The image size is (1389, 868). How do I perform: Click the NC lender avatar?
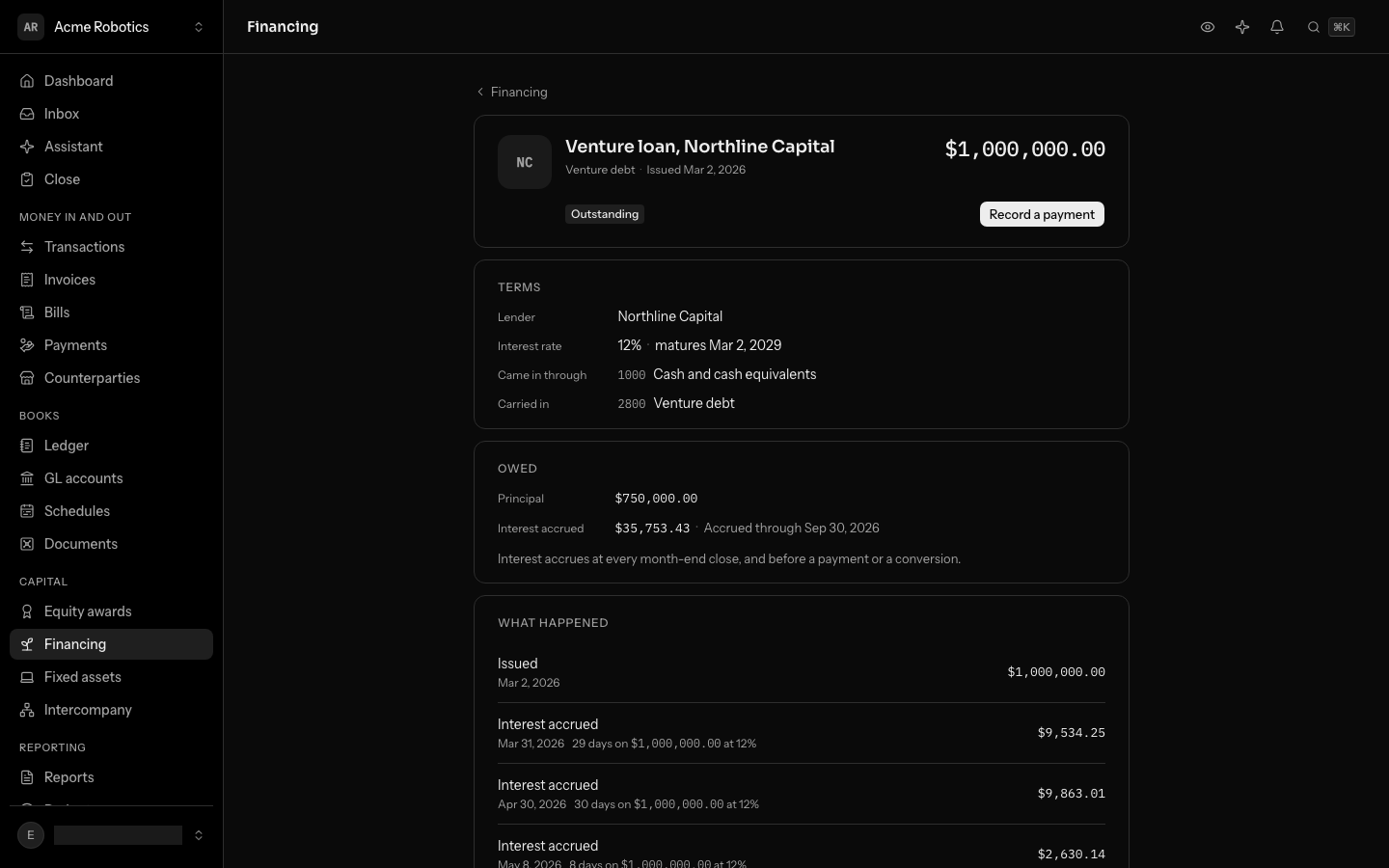[525, 162]
